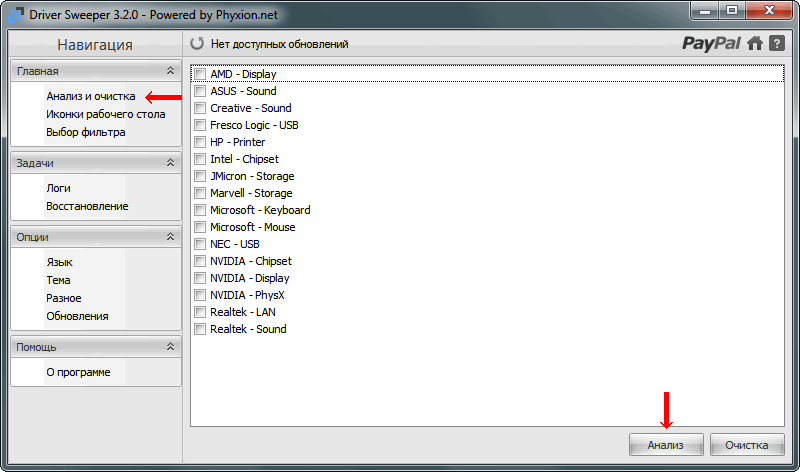The width and height of the screenshot is (800, 472).
Task: Select the Creative - Sound checkbox
Action: coord(200,109)
